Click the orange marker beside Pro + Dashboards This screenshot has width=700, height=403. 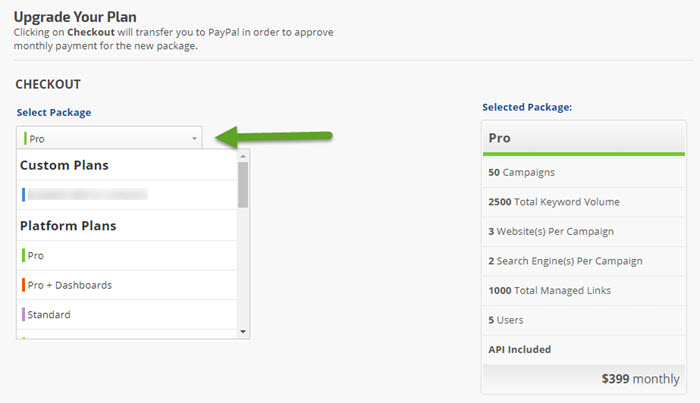pos(23,285)
